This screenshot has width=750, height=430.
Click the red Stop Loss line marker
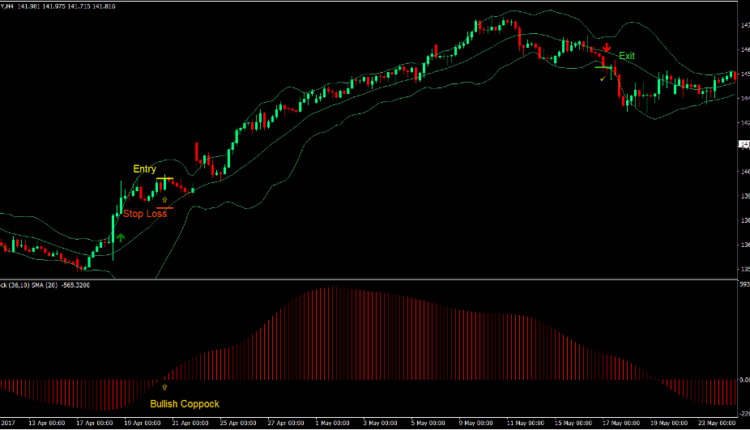(165, 208)
